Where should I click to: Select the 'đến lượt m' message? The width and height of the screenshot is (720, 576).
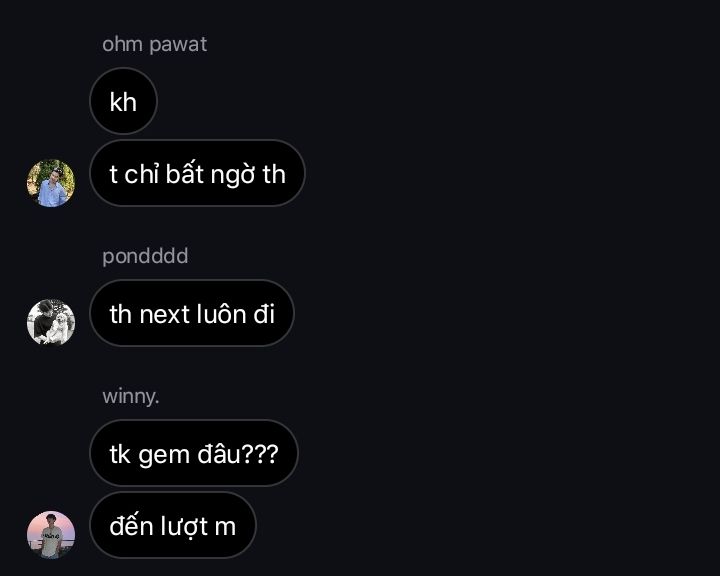click(x=173, y=525)
